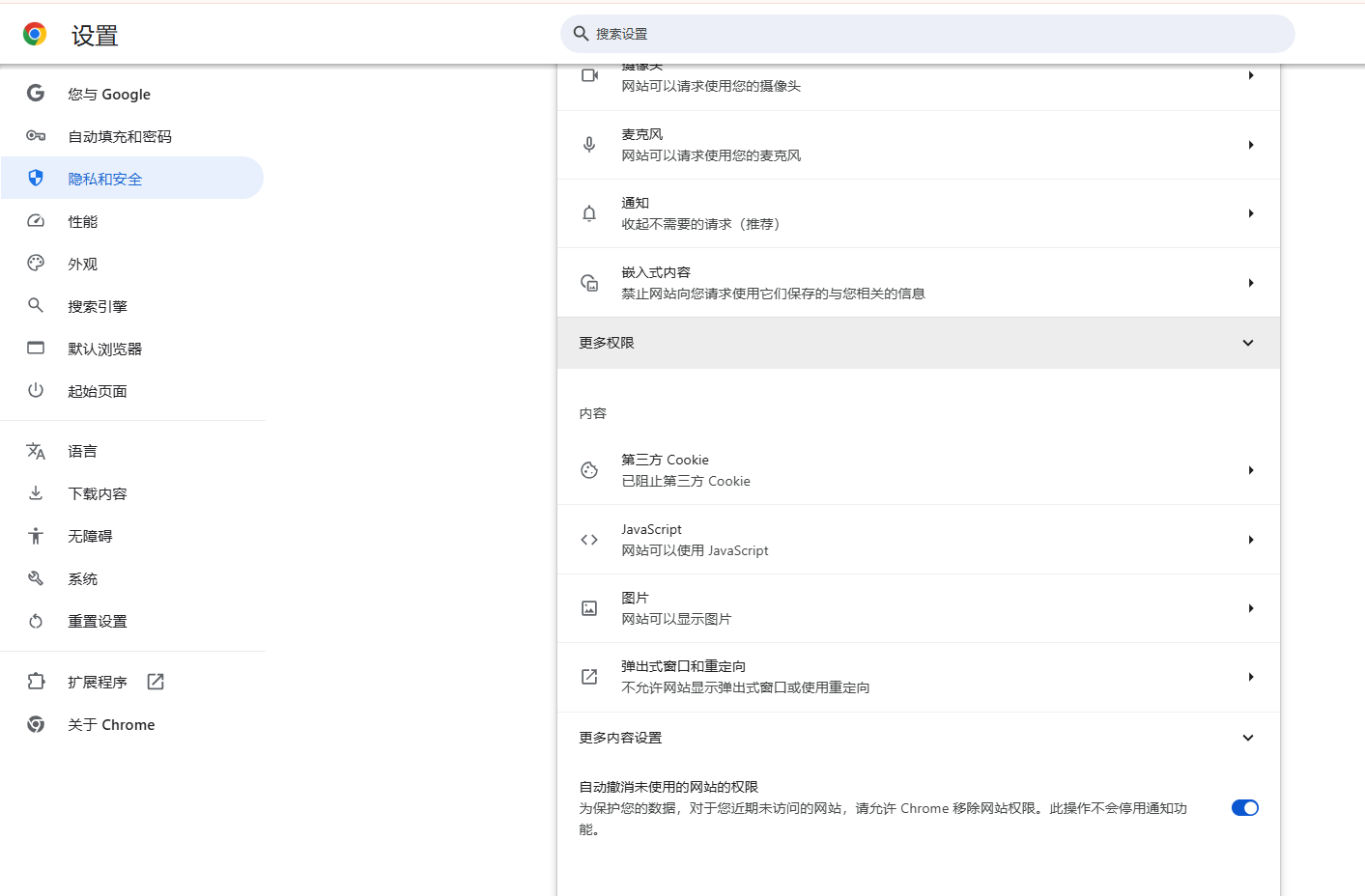Click the JavaScript row title

point(651,529)
